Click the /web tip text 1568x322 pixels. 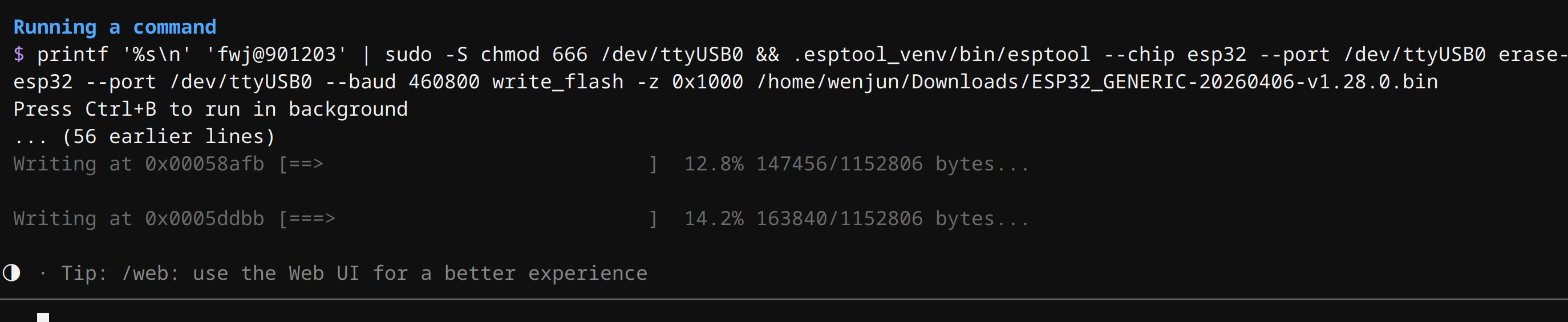[354, 274]
